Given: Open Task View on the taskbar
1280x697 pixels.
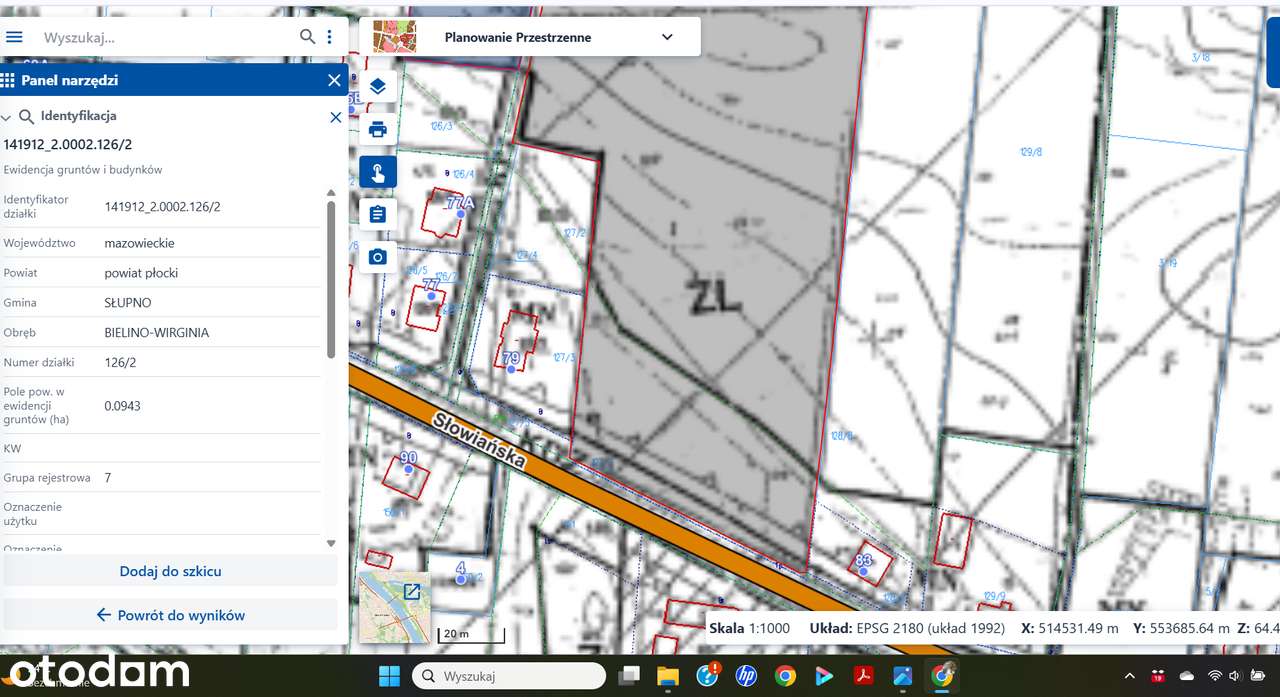Looking at the screenshot, I should tap(629, 676).
